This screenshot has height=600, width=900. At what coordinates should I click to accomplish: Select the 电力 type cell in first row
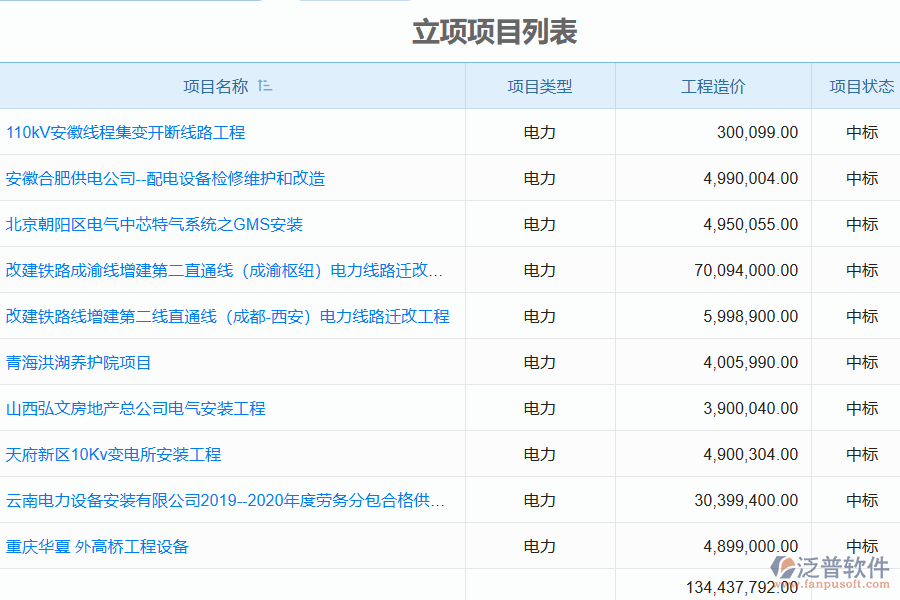pyautogui.click(x=539, y=132)
